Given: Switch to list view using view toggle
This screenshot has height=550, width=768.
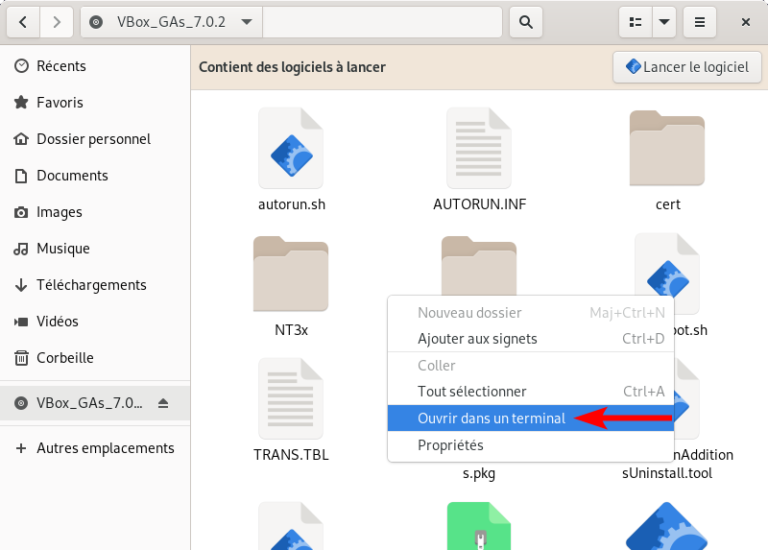Looking at the screenshot, I should click(x=635, y=22).
